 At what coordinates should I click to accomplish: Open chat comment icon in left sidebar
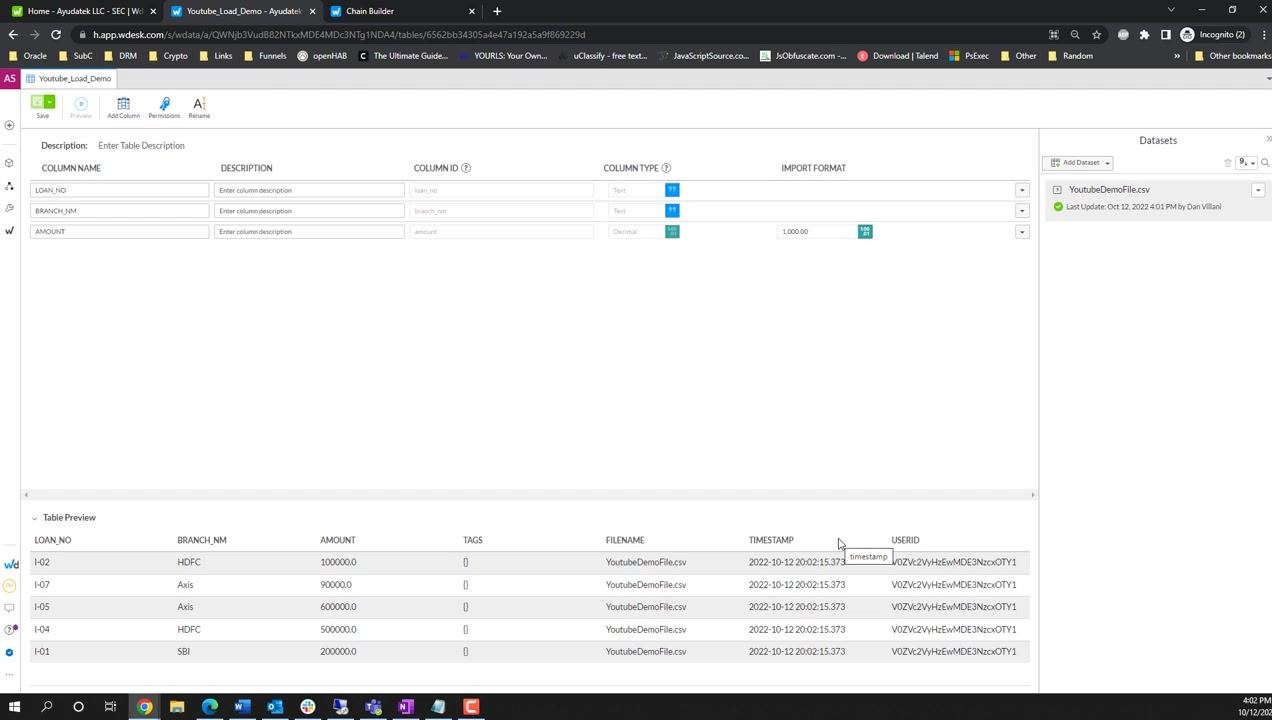tap(9, 608)
